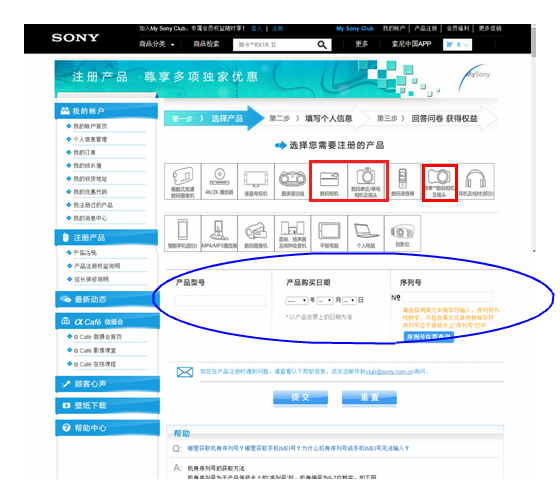Open the purchase year (年) dropdown
The width and height of the screenshot is (560, 504).
(296, 300)
